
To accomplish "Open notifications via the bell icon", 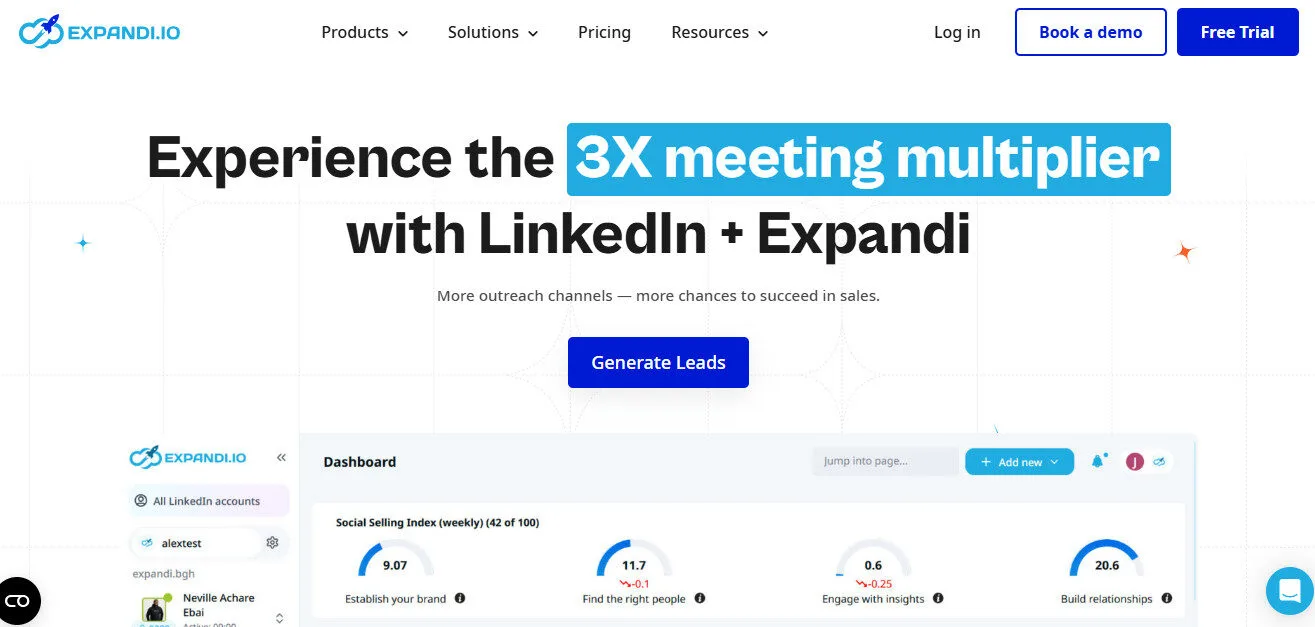I will [1098, 461].
